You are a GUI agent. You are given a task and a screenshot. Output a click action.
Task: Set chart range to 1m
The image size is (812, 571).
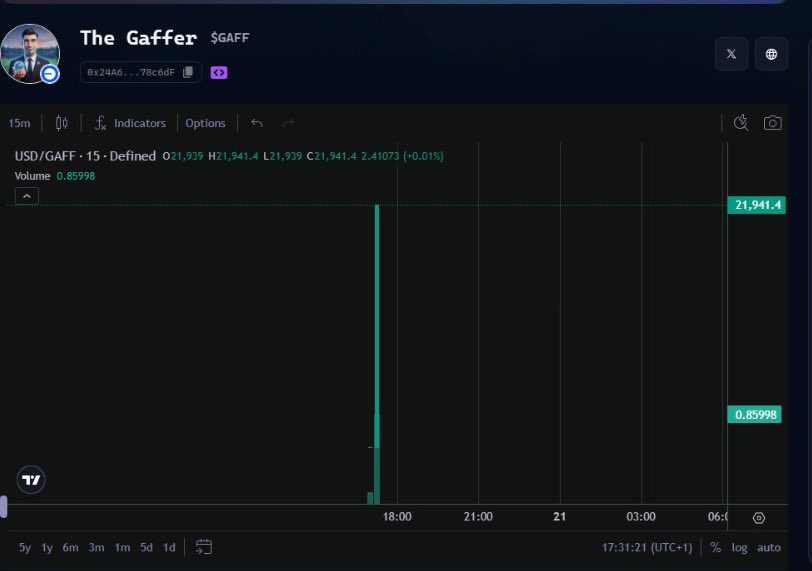tap(122, 548)
